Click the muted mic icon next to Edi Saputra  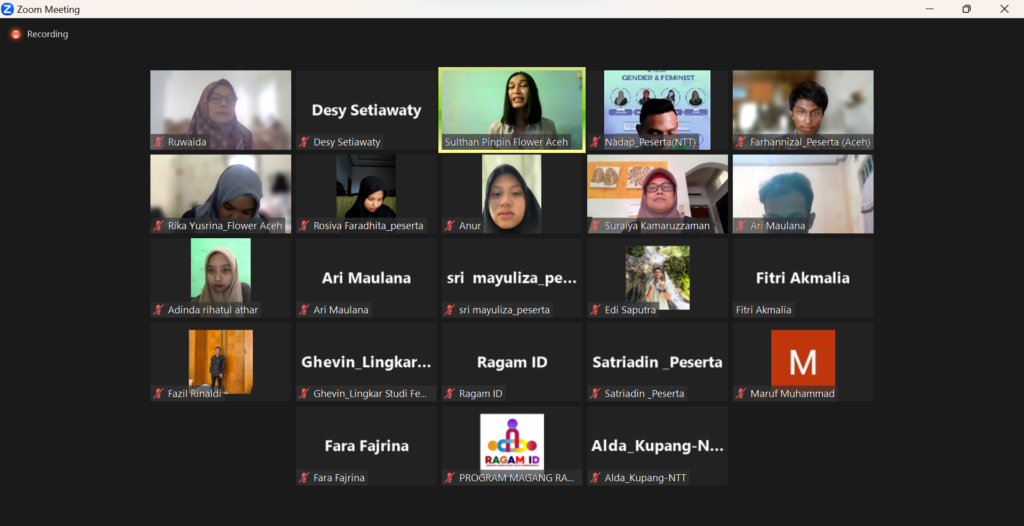coord(595,310)
